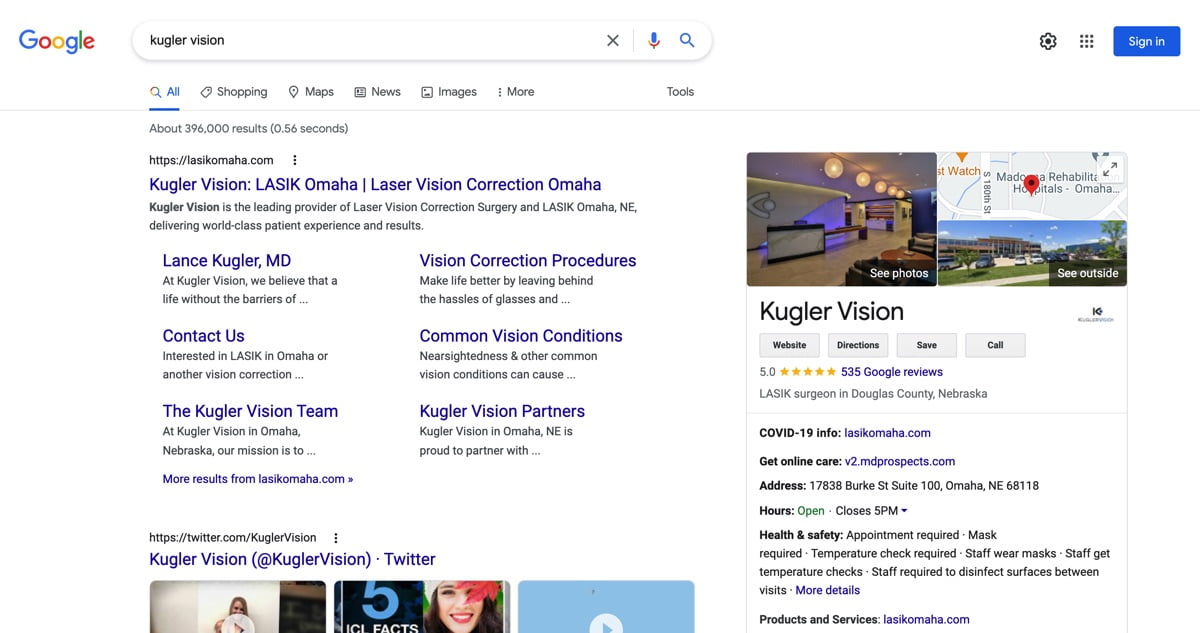Click More details under Health & safety

[x=828, y=590]
